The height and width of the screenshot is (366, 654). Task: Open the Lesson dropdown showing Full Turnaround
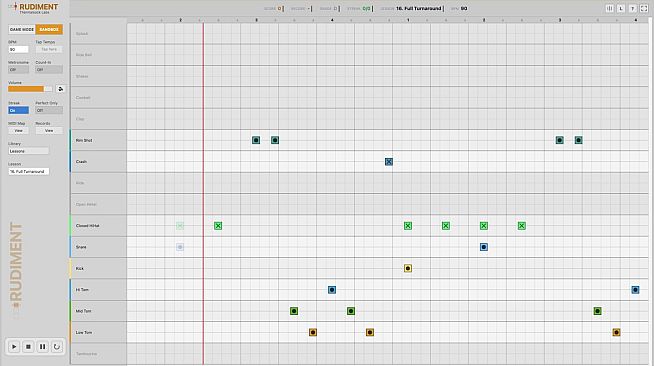28,171
